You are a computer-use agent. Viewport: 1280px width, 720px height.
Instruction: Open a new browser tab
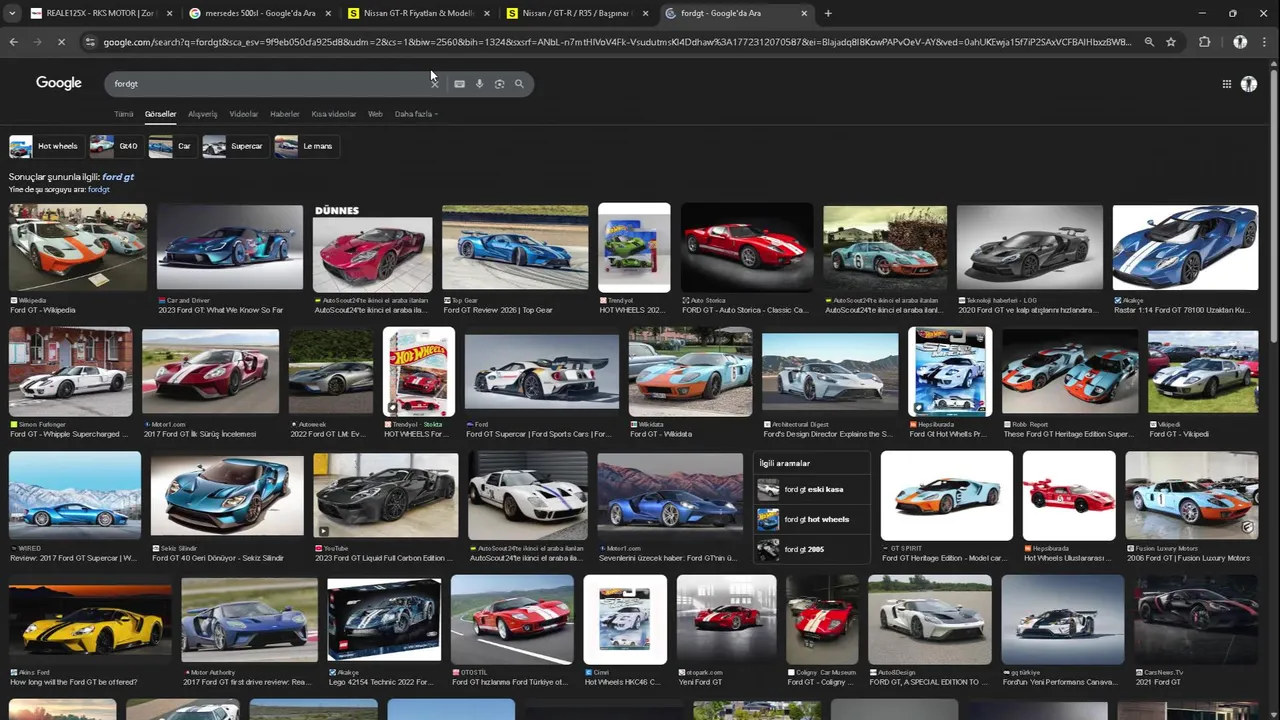tap(828, 13)
